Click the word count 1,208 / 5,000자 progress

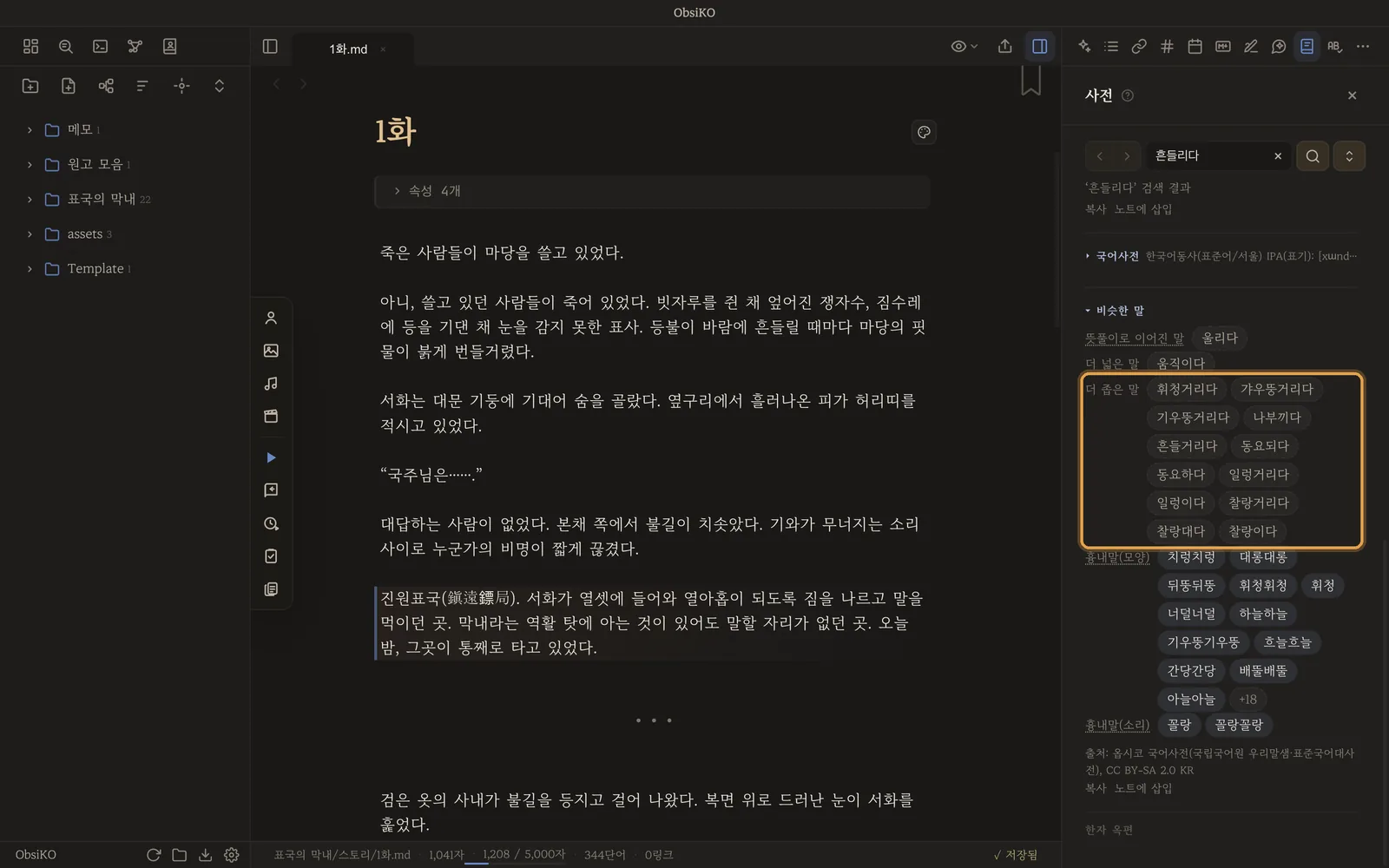click(523, 855)
